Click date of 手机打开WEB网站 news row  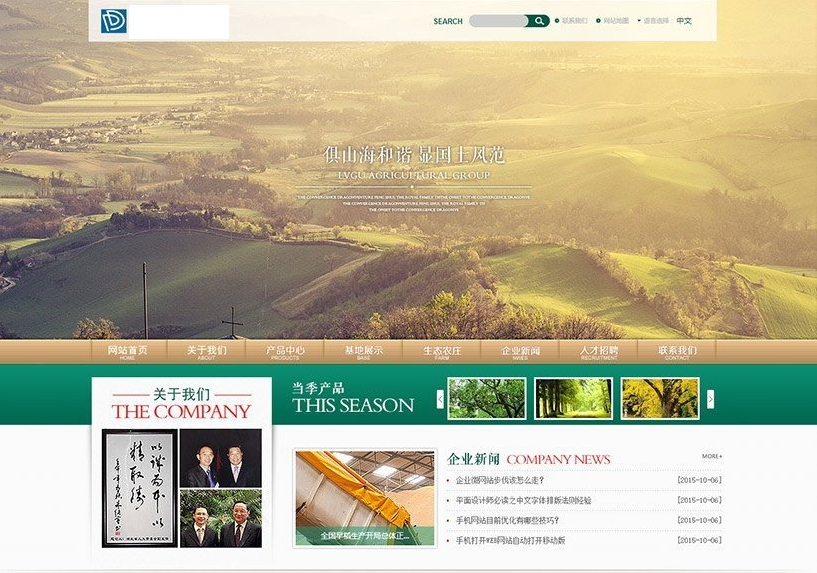[x=699, y=541]
